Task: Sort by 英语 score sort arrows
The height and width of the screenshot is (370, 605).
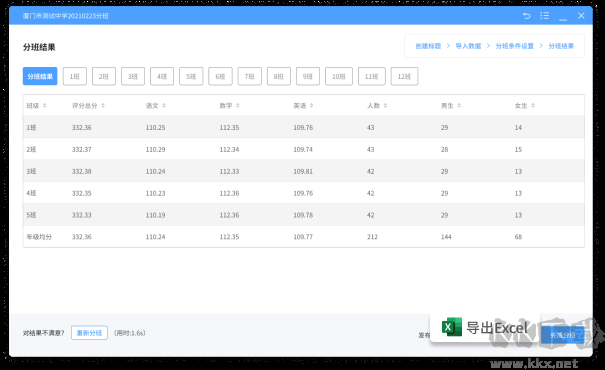Action: pyautogui.click(x=311, y=106)
